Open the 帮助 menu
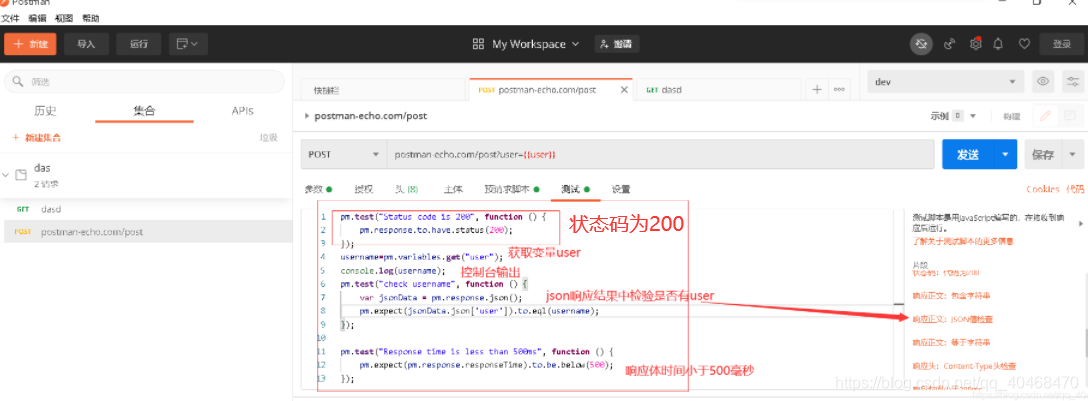Viewport: 1088px width, 401px height. pos(90,19)
